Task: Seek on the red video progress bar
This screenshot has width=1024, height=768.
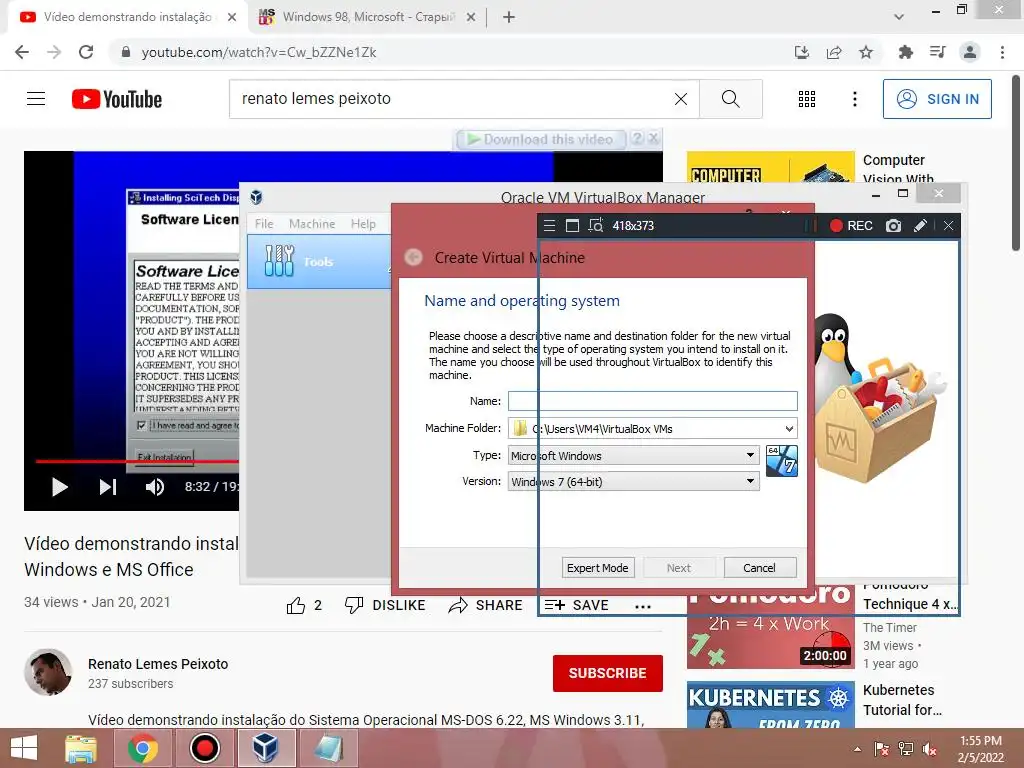Action: (137, 462)
